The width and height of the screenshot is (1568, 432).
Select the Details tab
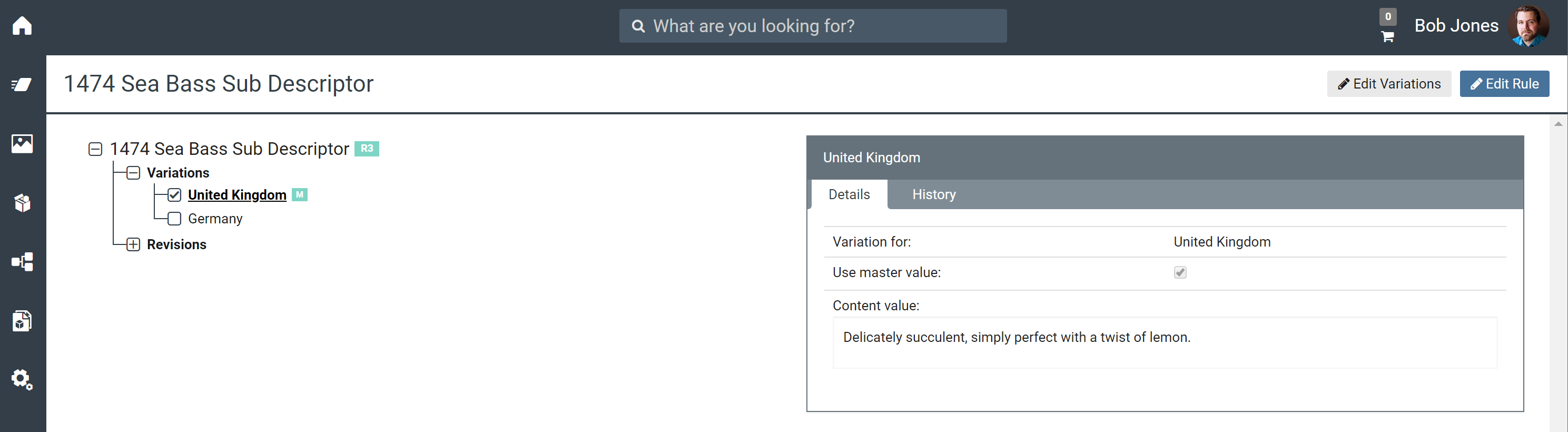[x=849, y=195]
